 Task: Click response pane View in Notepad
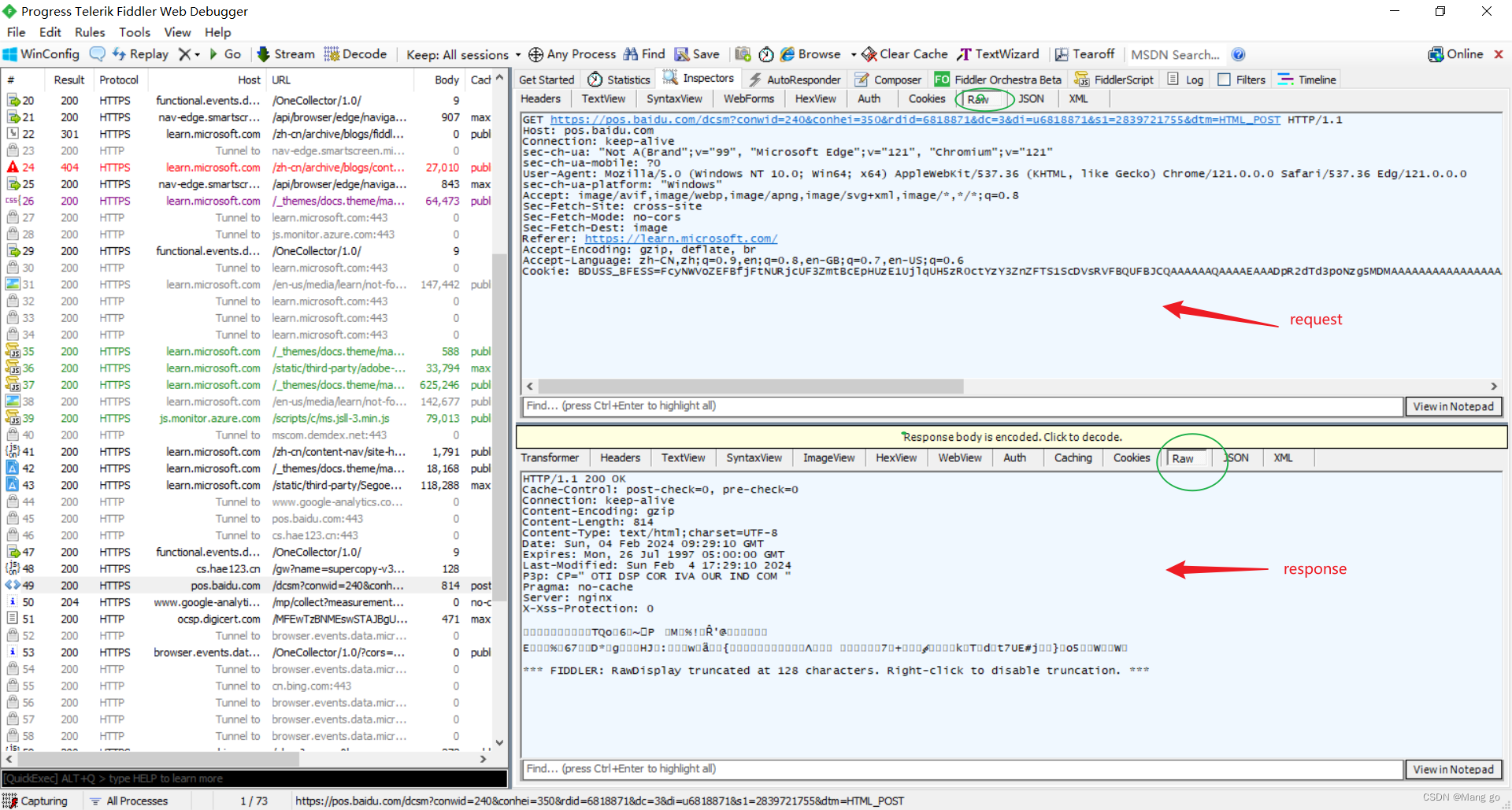click(x=1453, y=769)
